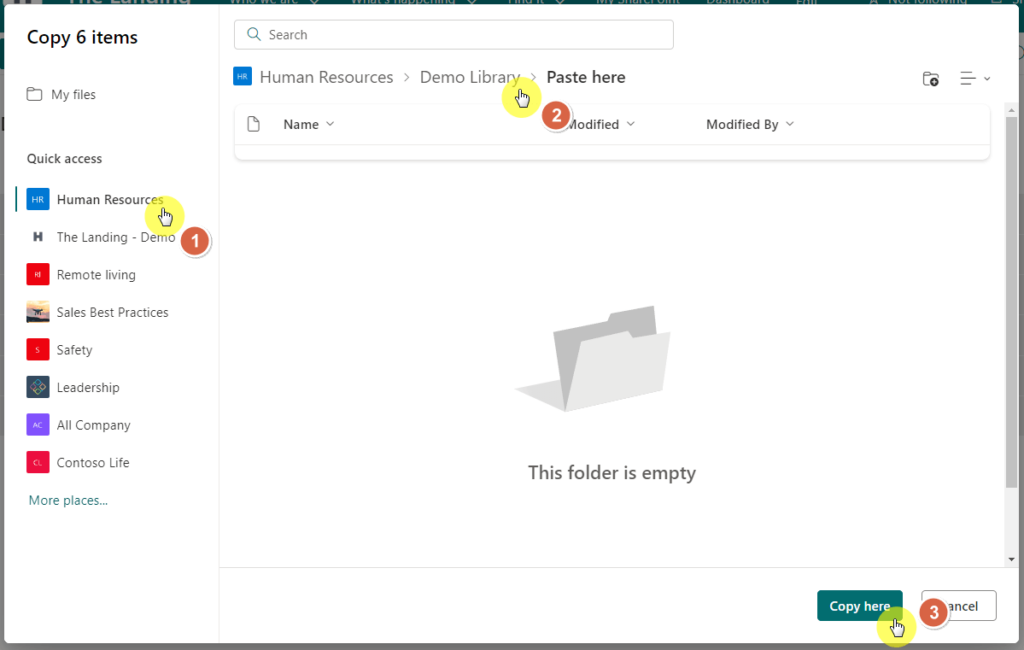
Task: Click the Leadership site icon
Action: click(x=38, y=387)
